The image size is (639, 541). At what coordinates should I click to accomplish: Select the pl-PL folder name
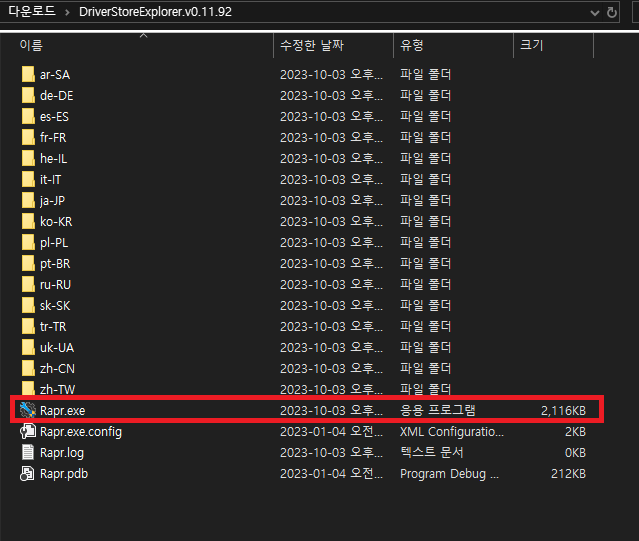pyautogui.click(x=54, y=243)
